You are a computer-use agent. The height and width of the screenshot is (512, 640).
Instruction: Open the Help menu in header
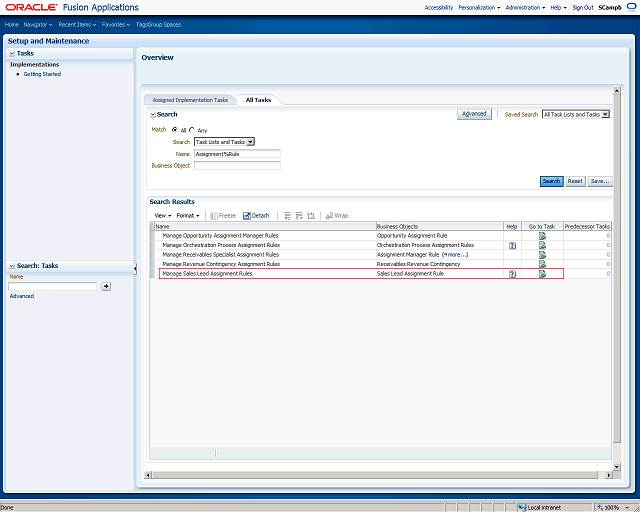(558, 7)
